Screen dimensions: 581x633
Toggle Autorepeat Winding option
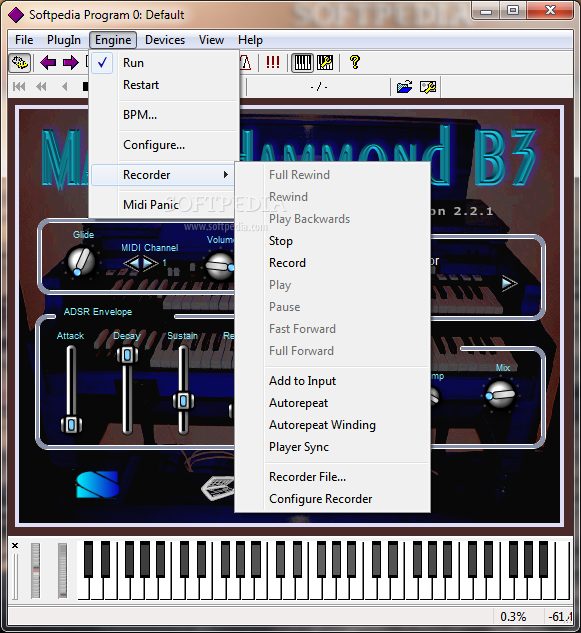click(x=333, y=425)
